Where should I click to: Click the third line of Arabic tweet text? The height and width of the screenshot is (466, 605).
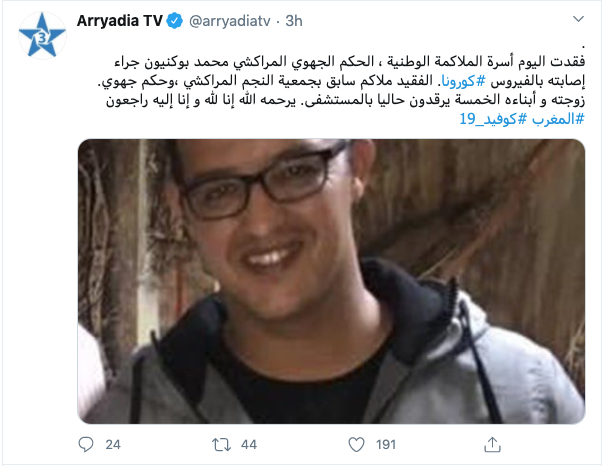click(346, 100)
